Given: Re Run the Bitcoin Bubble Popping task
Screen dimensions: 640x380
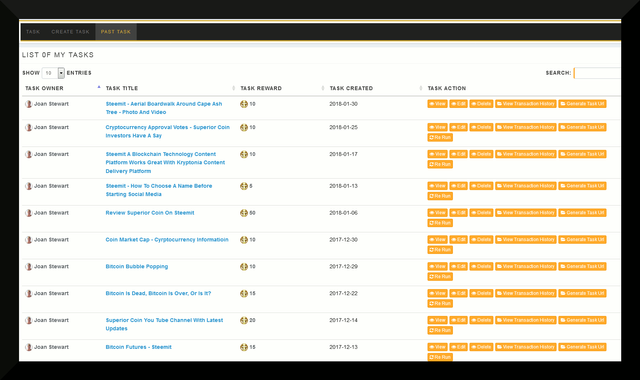Looking at the screenshot, I should pos(440,277).
